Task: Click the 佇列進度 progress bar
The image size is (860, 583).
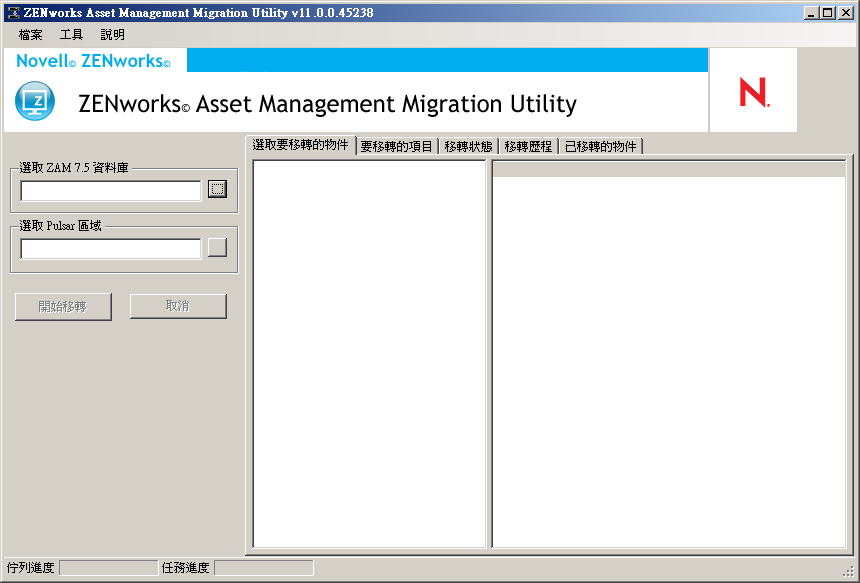Action: 109,568
